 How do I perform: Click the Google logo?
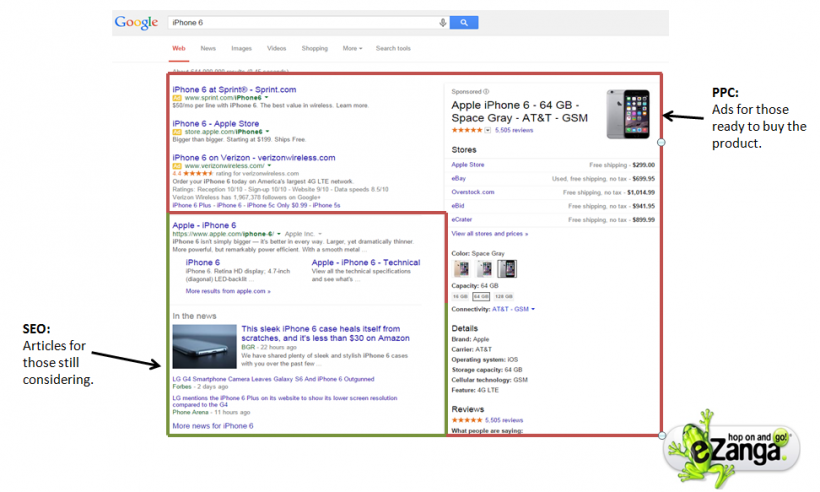(136, 22)
